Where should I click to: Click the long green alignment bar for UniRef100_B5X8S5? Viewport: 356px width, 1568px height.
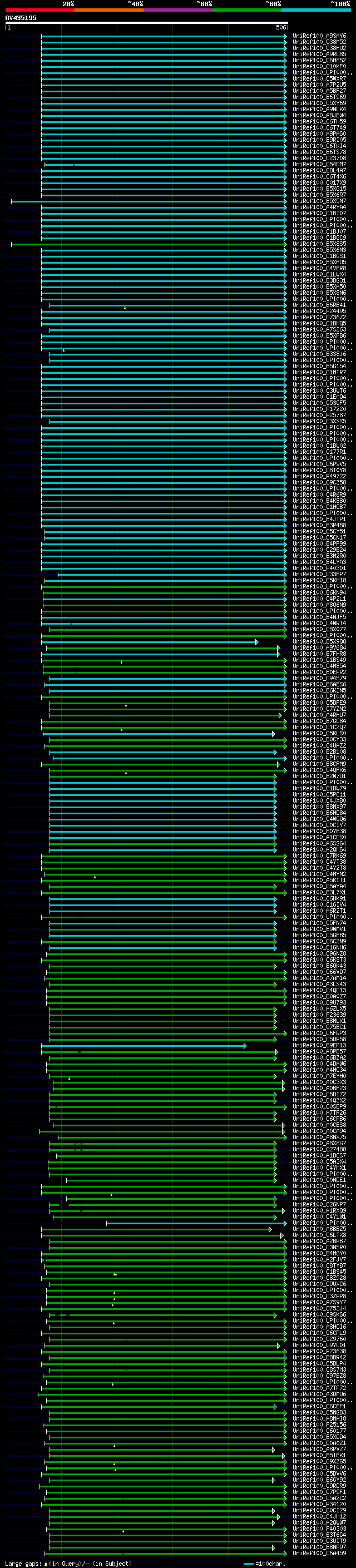(x=149, y=244)
